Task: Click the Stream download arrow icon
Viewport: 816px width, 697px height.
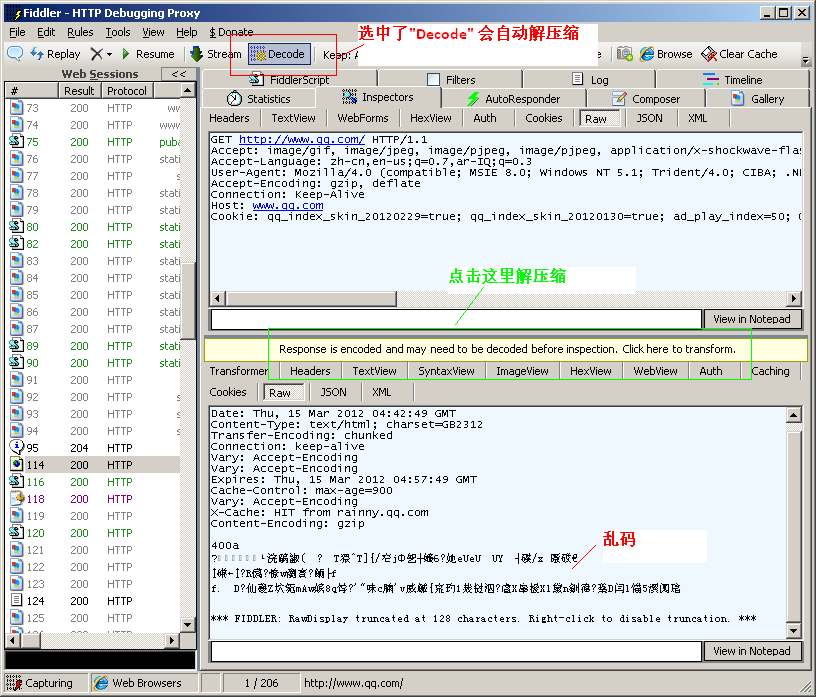Action: coord(196,54)
